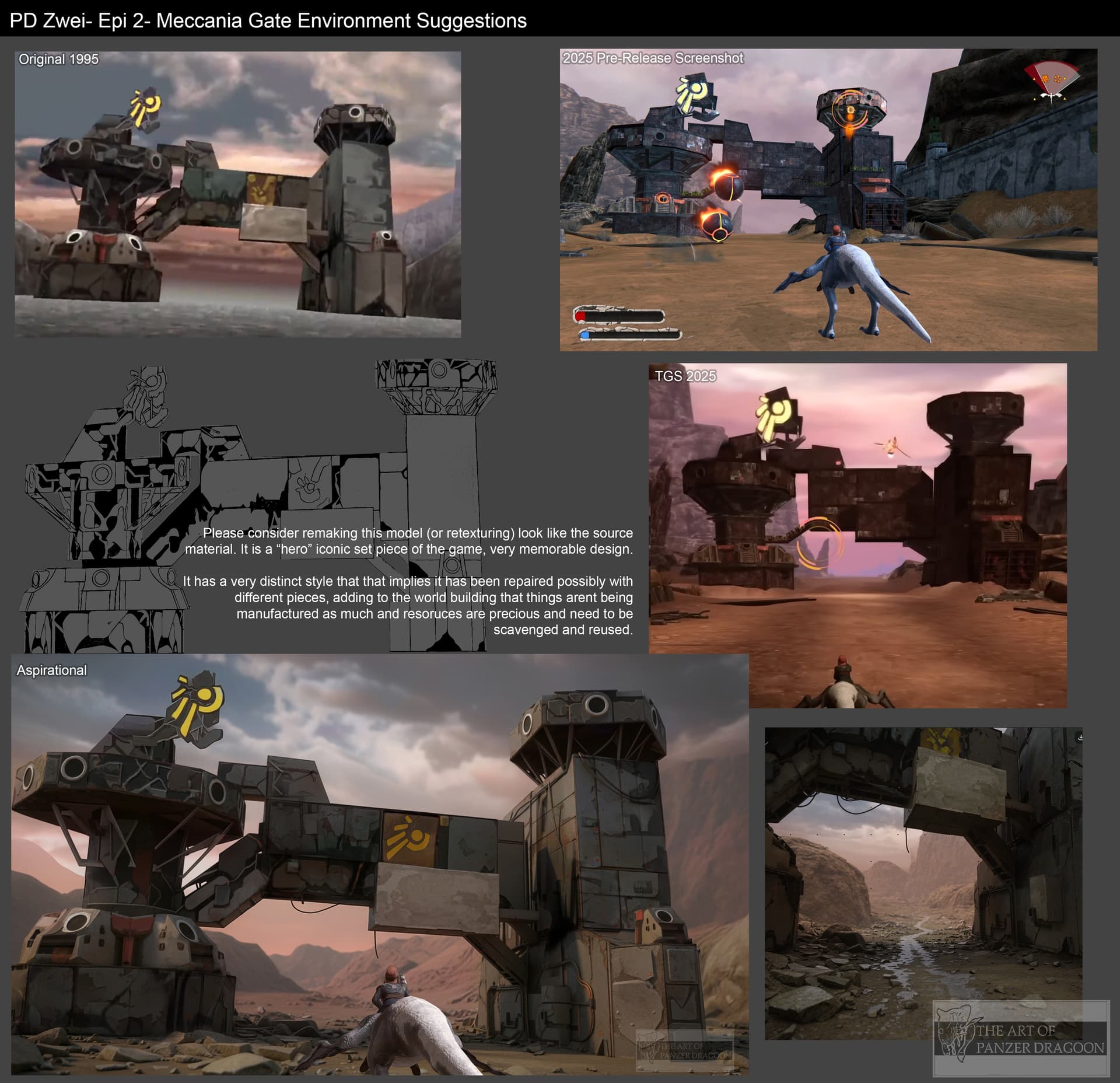Viewport: 1120px width, 1083px height.
Task: Click The Art of Panzer Dragoon watermark logo
Action: pyautogui.click(x=1021, y=1039)
